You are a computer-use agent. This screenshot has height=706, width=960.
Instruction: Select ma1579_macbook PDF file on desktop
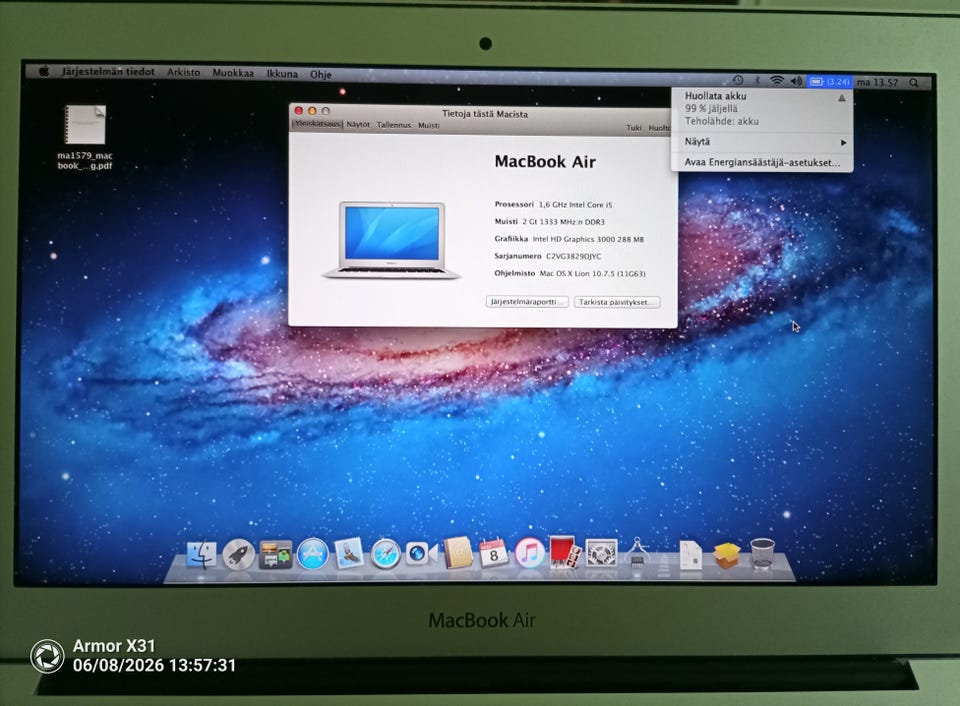tap(85, 137)
